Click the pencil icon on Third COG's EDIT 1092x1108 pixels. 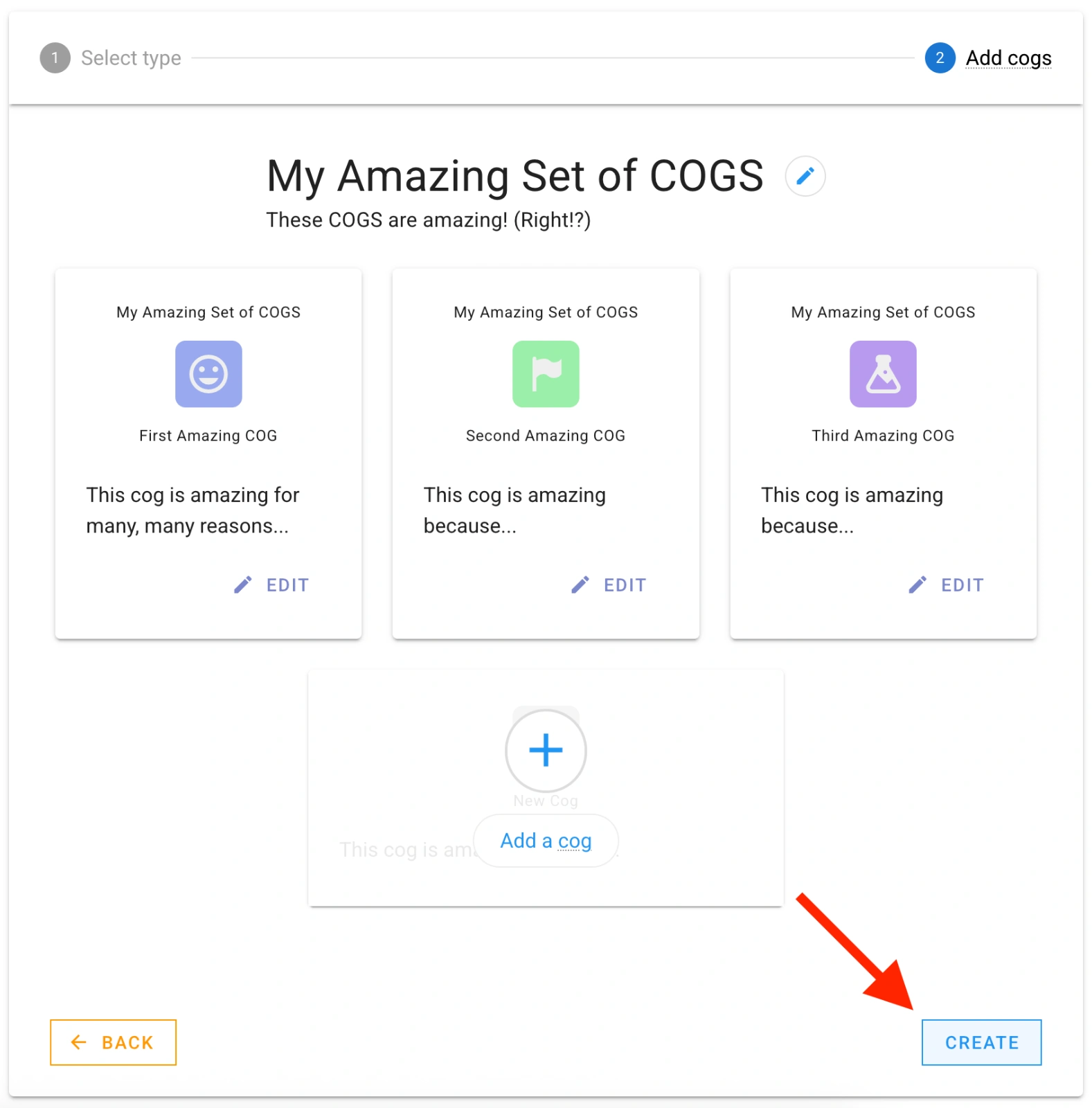tap(918, 584)
